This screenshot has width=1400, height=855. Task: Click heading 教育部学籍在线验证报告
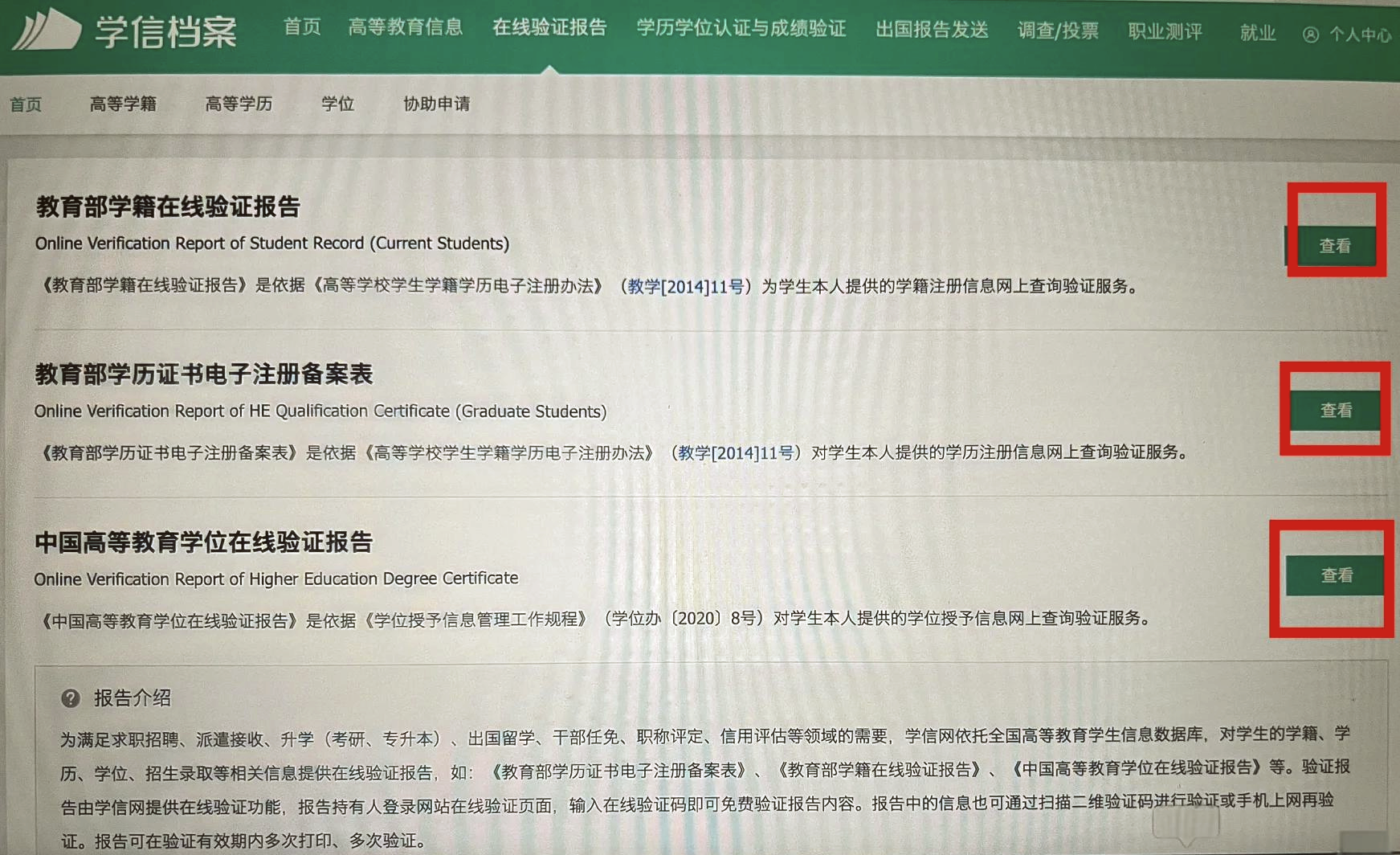pos(168,207)
